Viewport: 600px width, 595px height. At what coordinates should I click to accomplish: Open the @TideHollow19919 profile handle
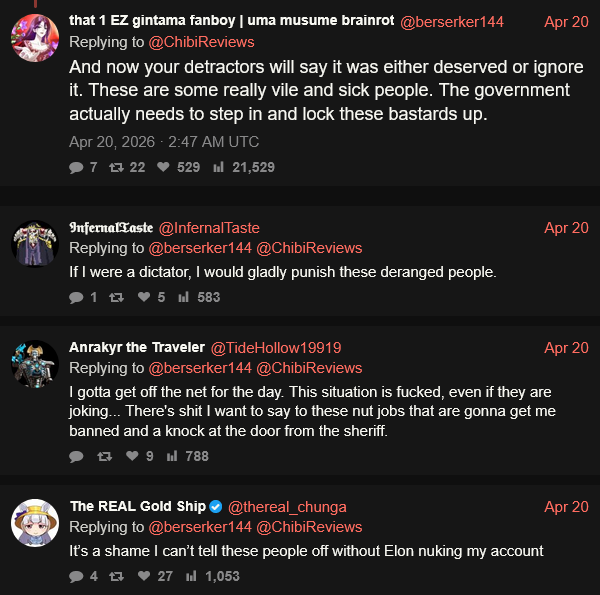pyautogui.click(x=276, y=348)
